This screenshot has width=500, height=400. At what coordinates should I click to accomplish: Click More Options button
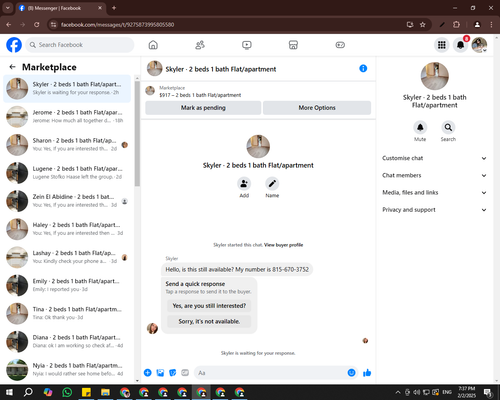pyautogui.click(x=317, y=108)
